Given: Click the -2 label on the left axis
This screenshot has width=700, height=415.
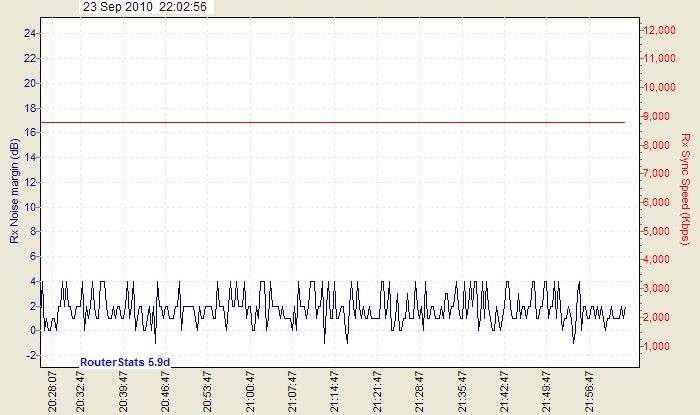Looking at the screenshot, I should point(30,355).
